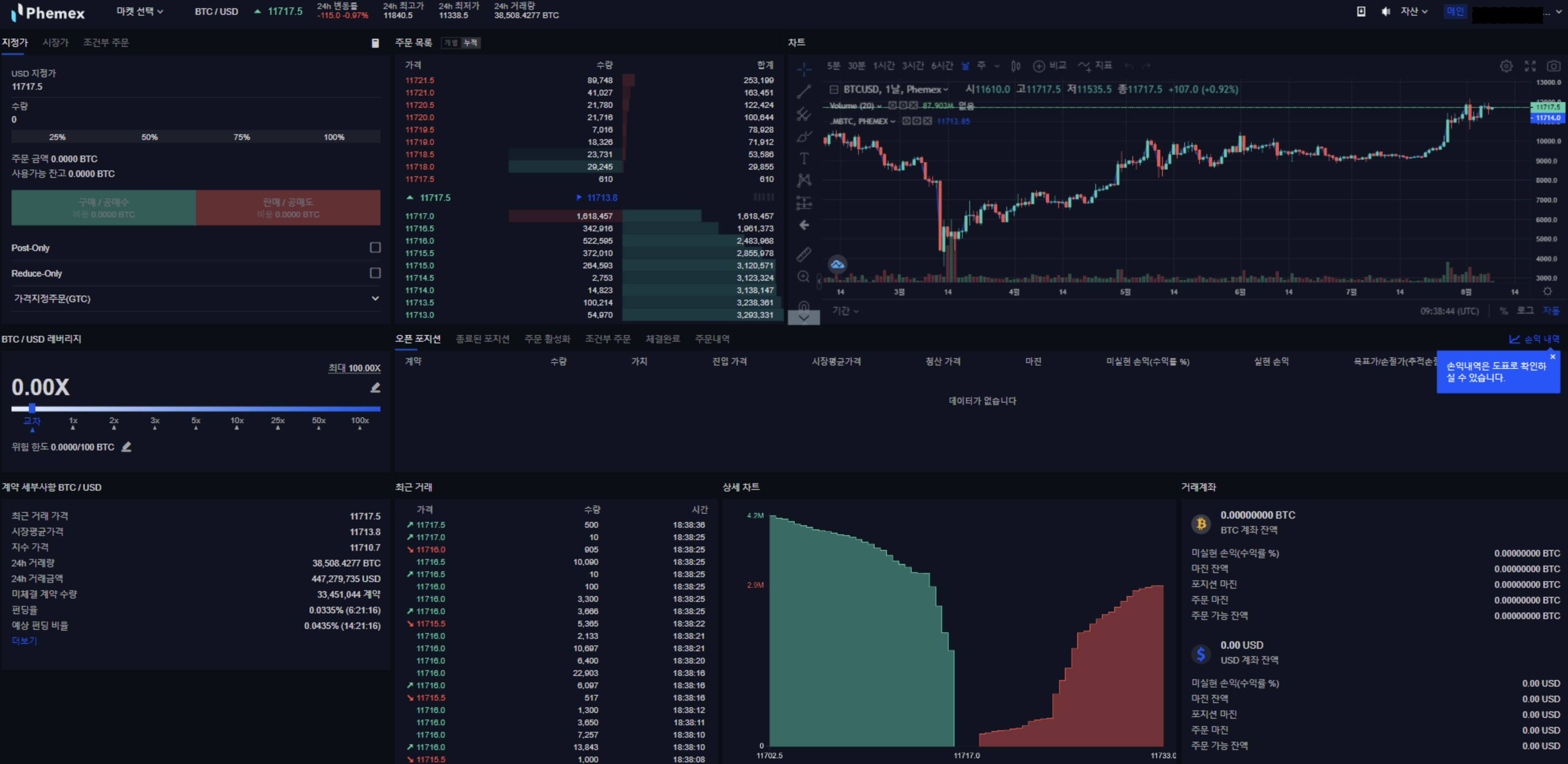This screenshot has width=1568, height=764.
Task: Enable the Post-Only checkbox
Action: pyautogui.click(x=375, y=247)
